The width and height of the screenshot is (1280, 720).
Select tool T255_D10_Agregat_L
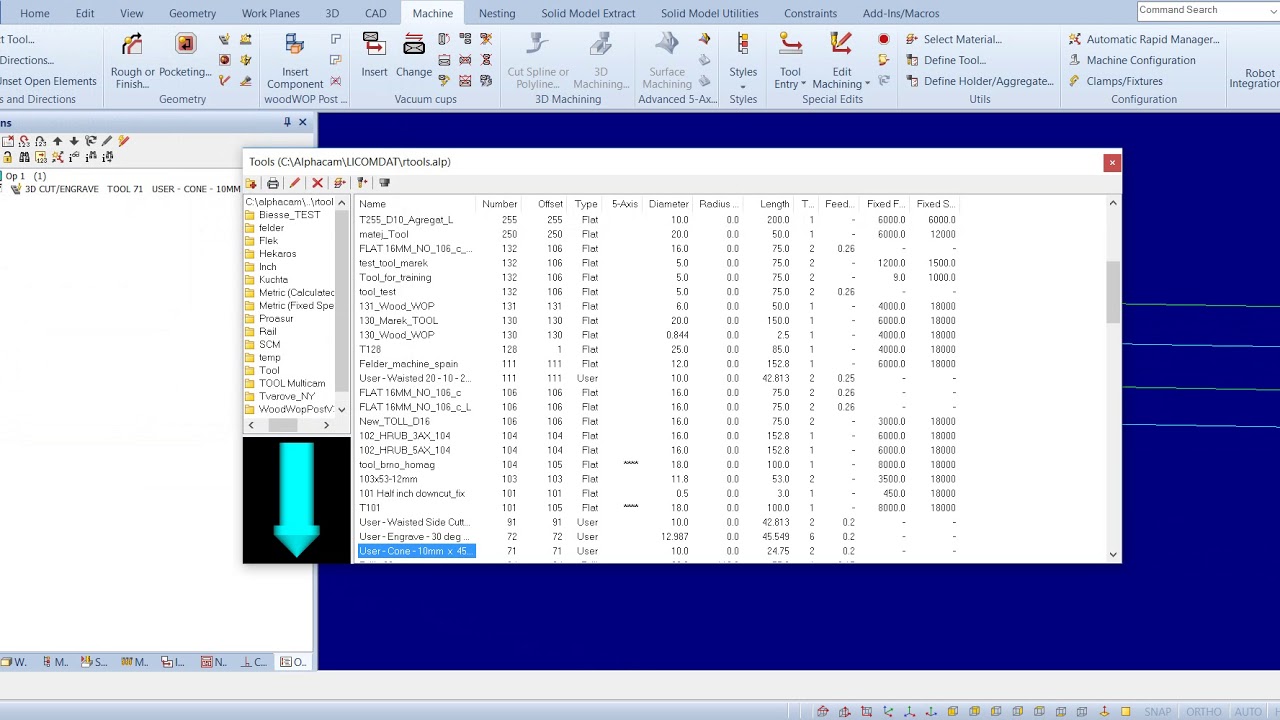click(x=406, y=220)
